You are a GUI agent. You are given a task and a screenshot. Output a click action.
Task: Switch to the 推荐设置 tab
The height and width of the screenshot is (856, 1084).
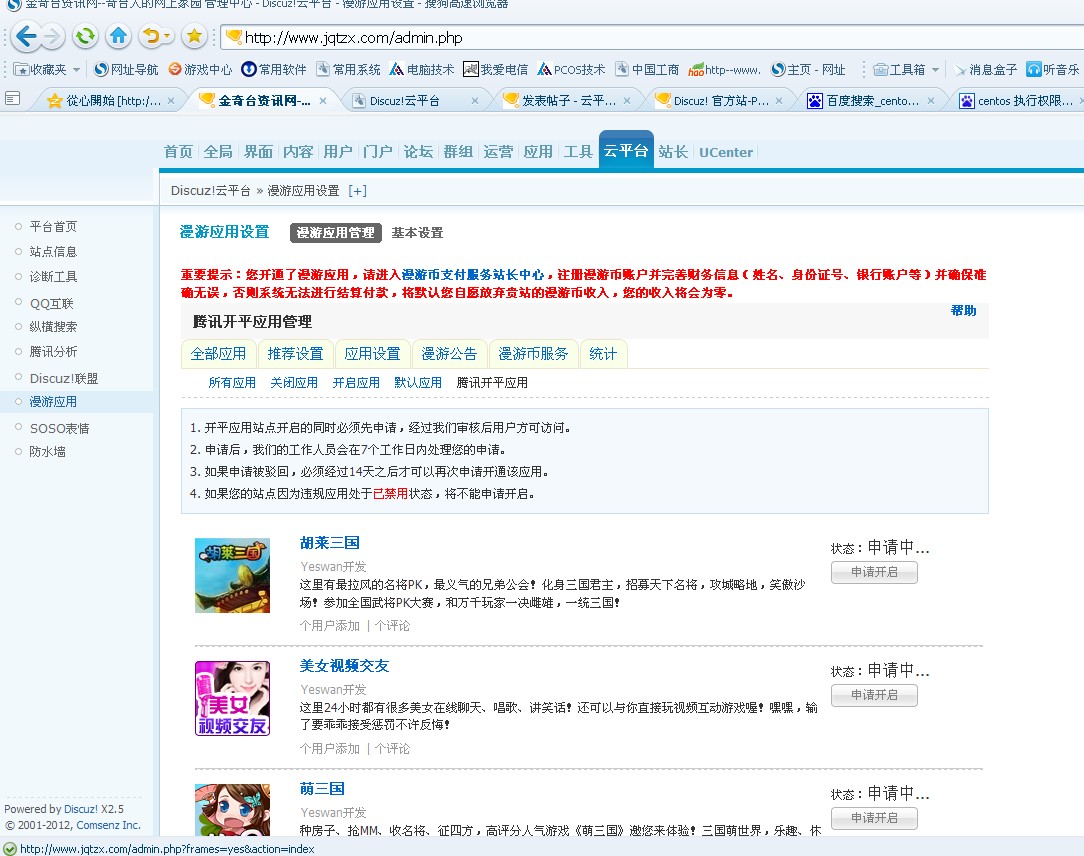[296, 354]
